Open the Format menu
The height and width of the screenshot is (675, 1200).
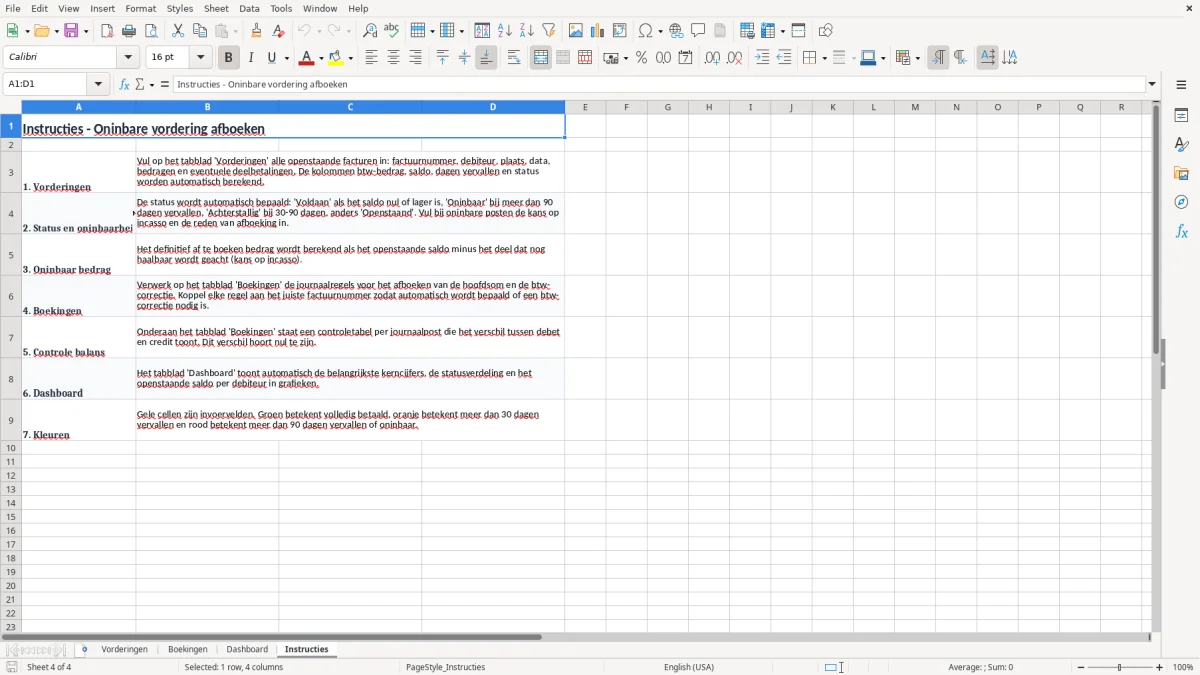pyautogui.click(x=141, y=8)
